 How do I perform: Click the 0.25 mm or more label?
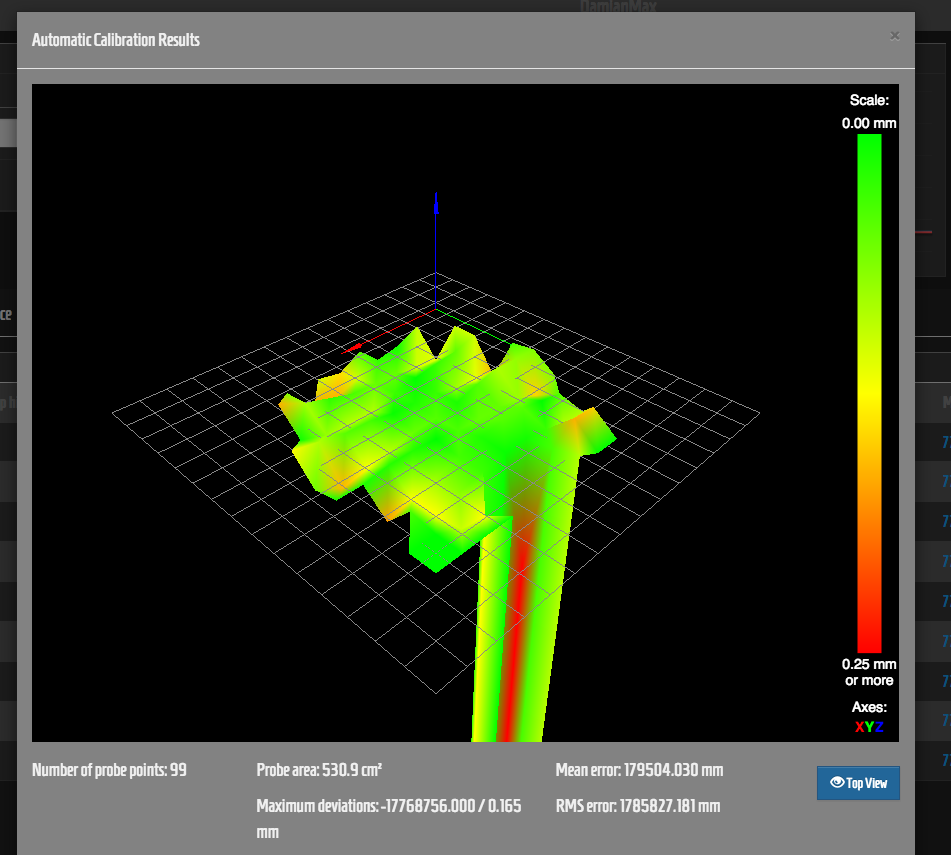tap(869, 672)
